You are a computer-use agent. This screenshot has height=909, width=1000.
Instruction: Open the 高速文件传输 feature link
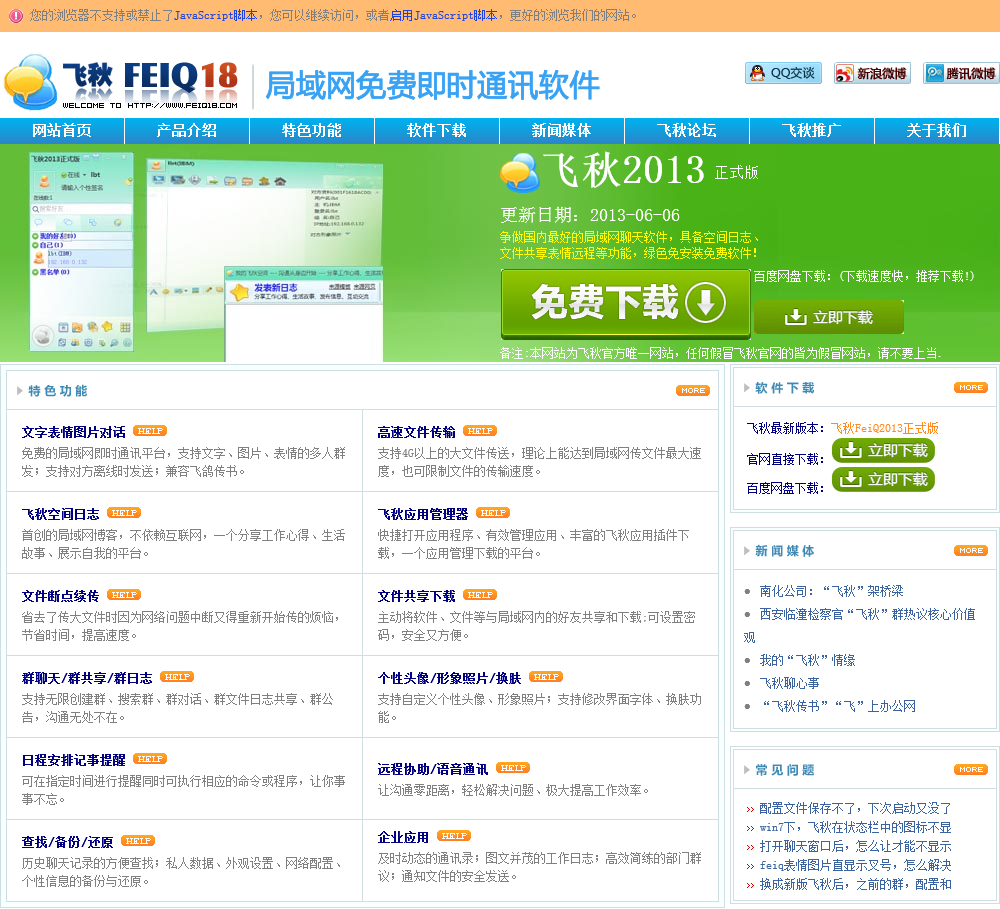click(416, 432)
